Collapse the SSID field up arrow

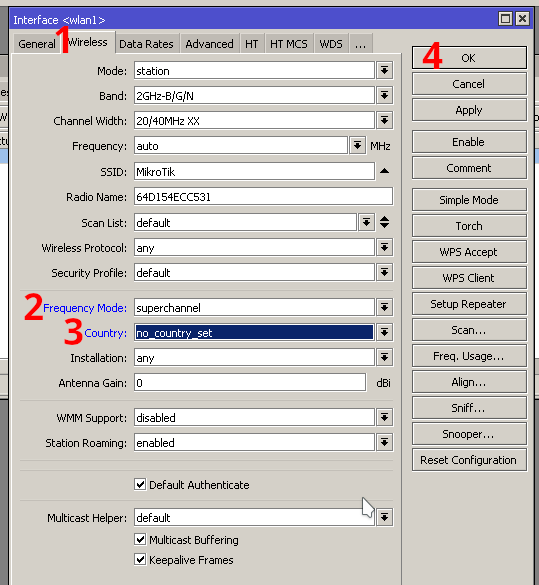384,171
